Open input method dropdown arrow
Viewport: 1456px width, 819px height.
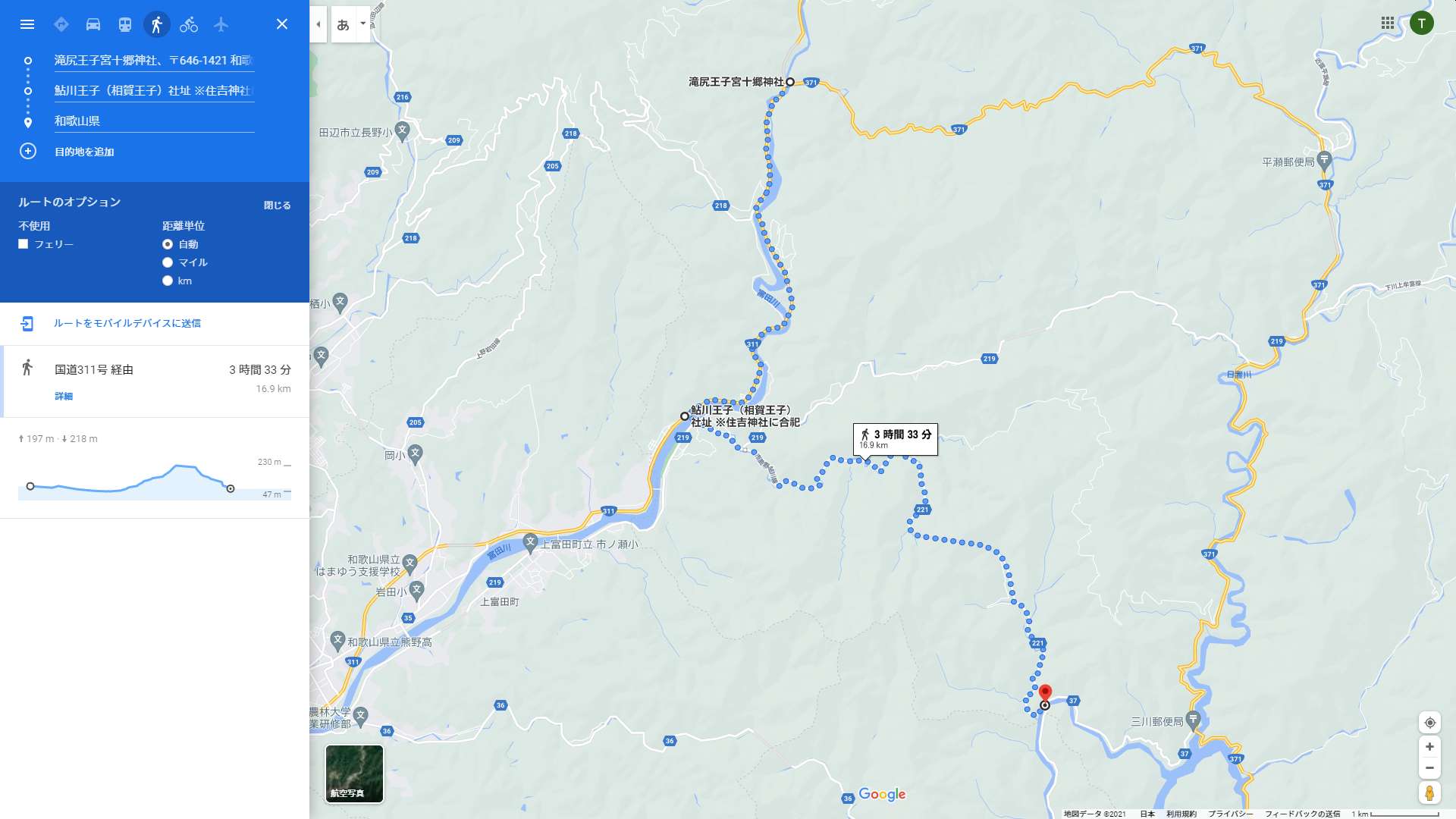coord(363,24)
